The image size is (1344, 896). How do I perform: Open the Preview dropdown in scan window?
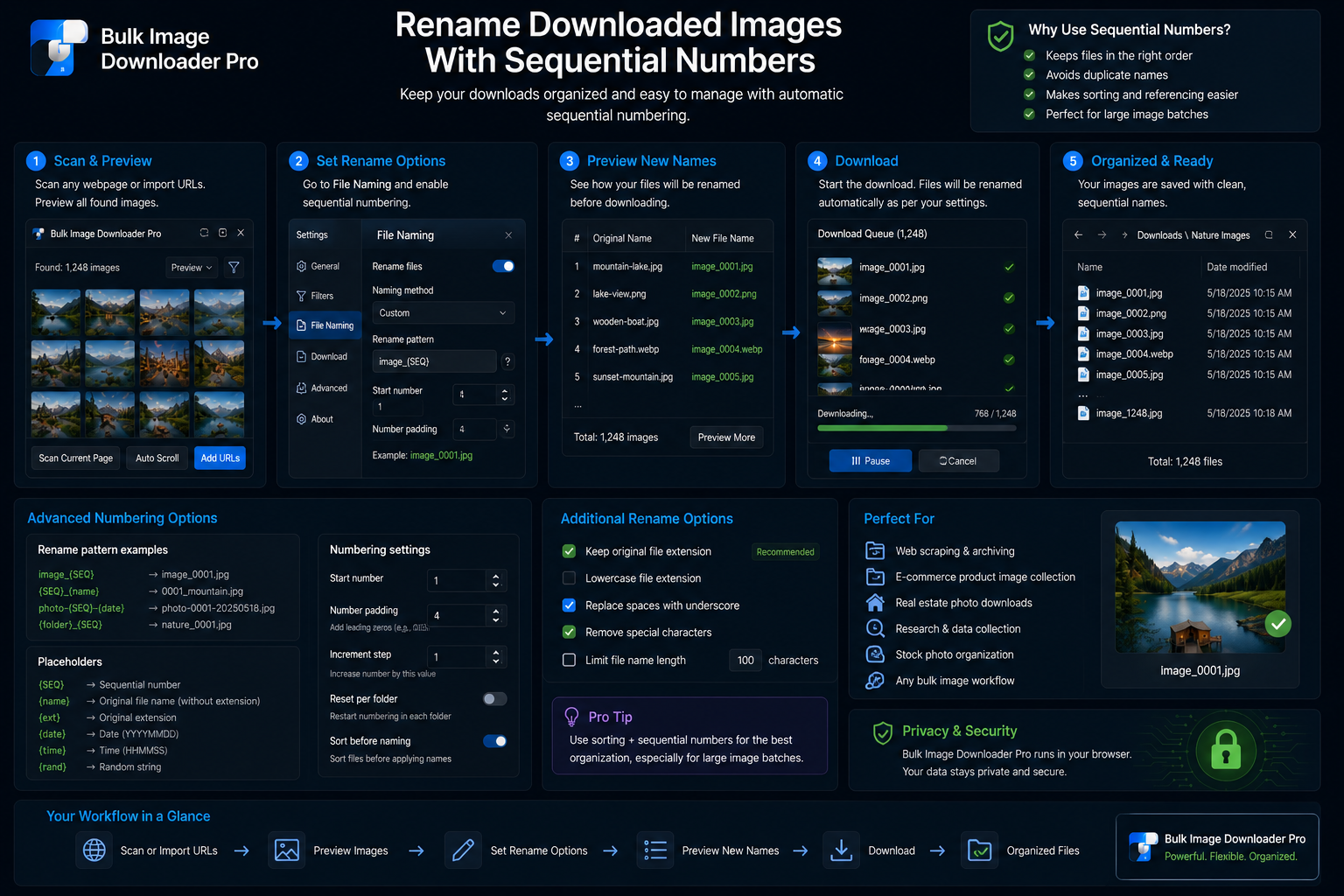(x=192, y=268)
